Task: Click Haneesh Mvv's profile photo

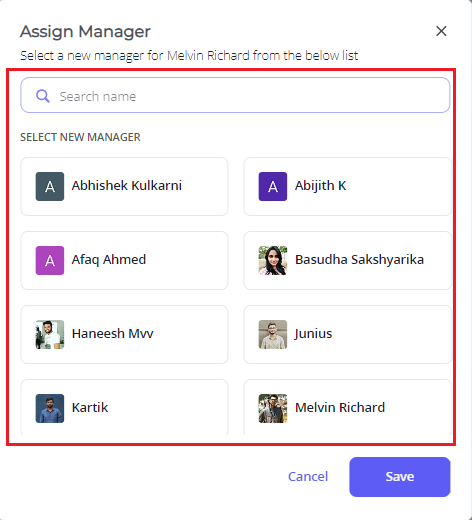Action: [x=50, y=334]
